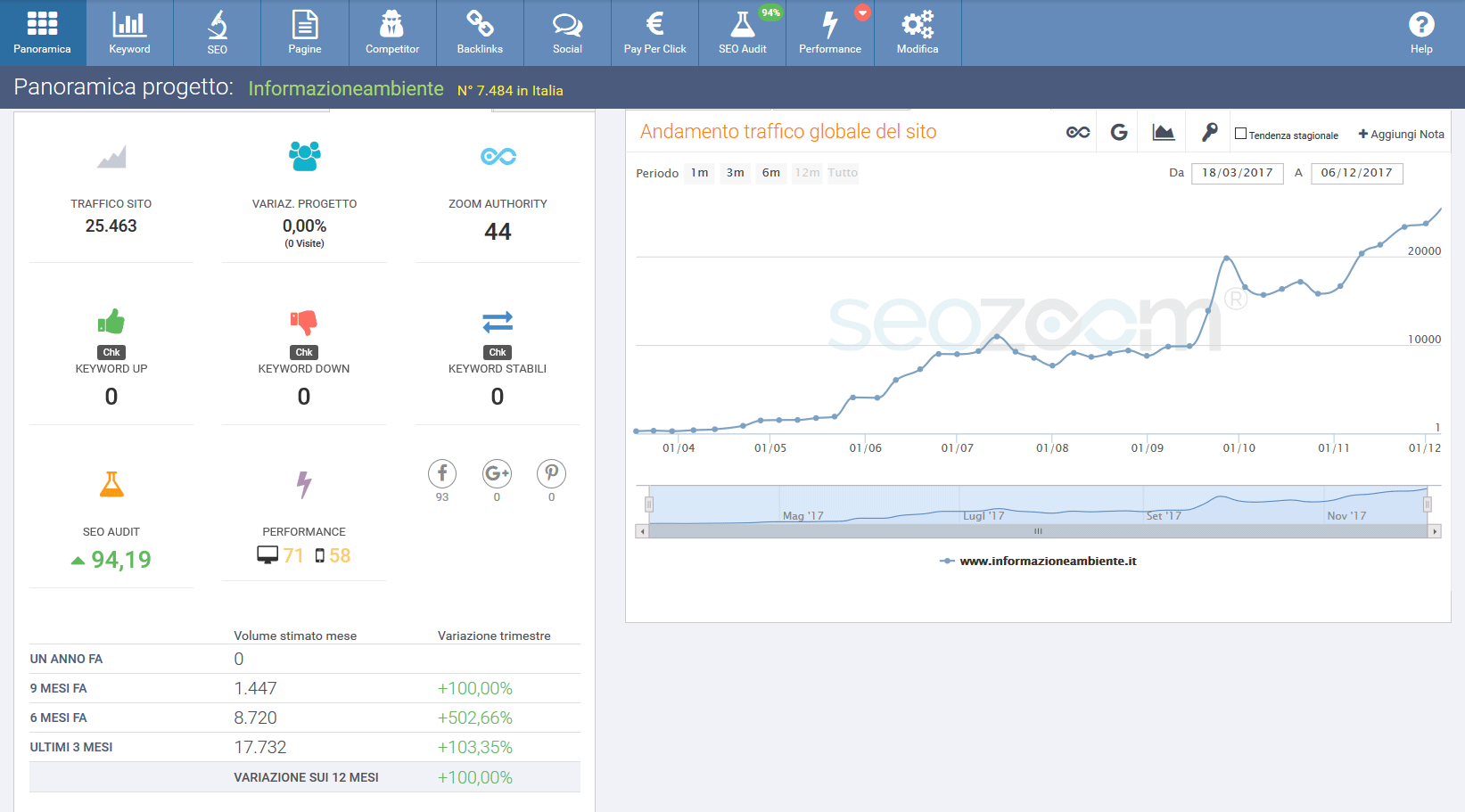Viewport: 1465px width, 812px height.
Task: Click the navigator scrollbar left arrow
Action: [x=642, y=531]
